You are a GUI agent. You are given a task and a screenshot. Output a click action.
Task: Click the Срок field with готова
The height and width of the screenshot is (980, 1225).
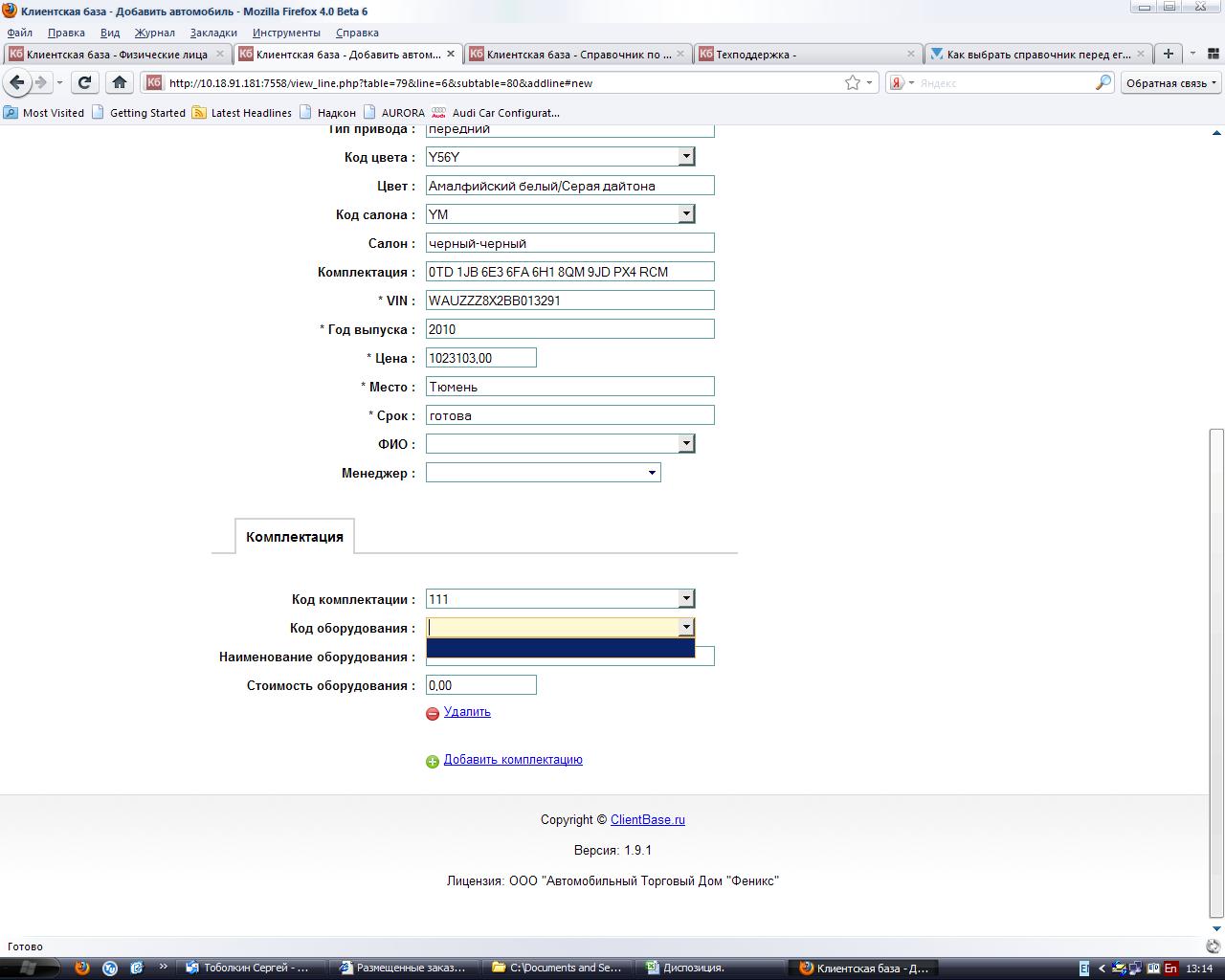(570, 415)
